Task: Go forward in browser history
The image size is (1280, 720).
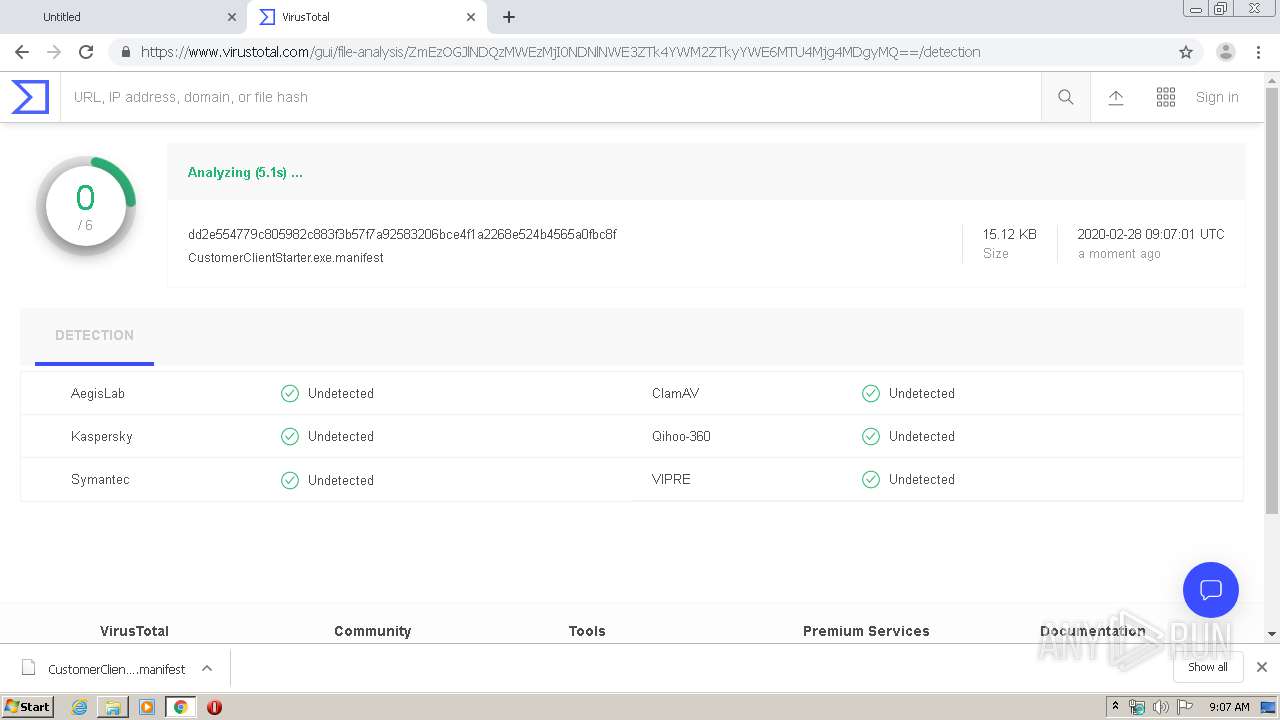Action: coord(54,52)
